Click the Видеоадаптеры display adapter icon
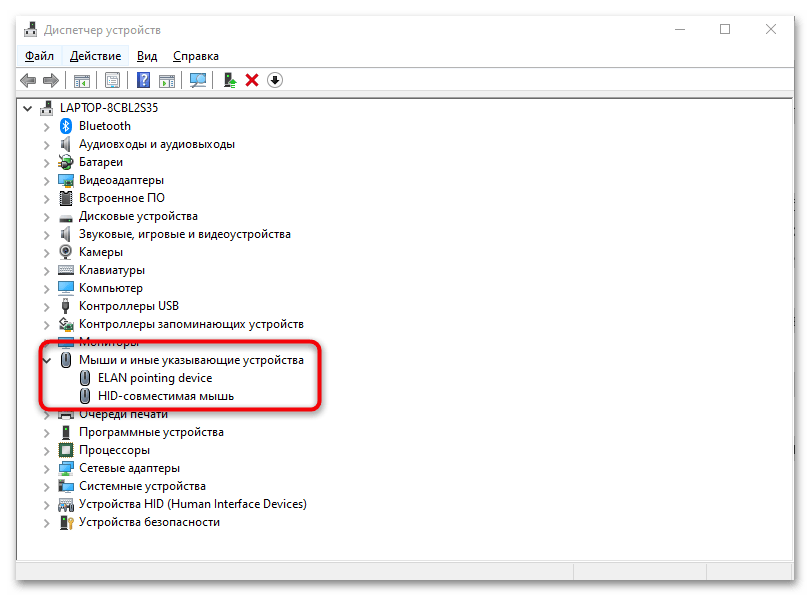 pyautogui.click(x=66, y=180)
